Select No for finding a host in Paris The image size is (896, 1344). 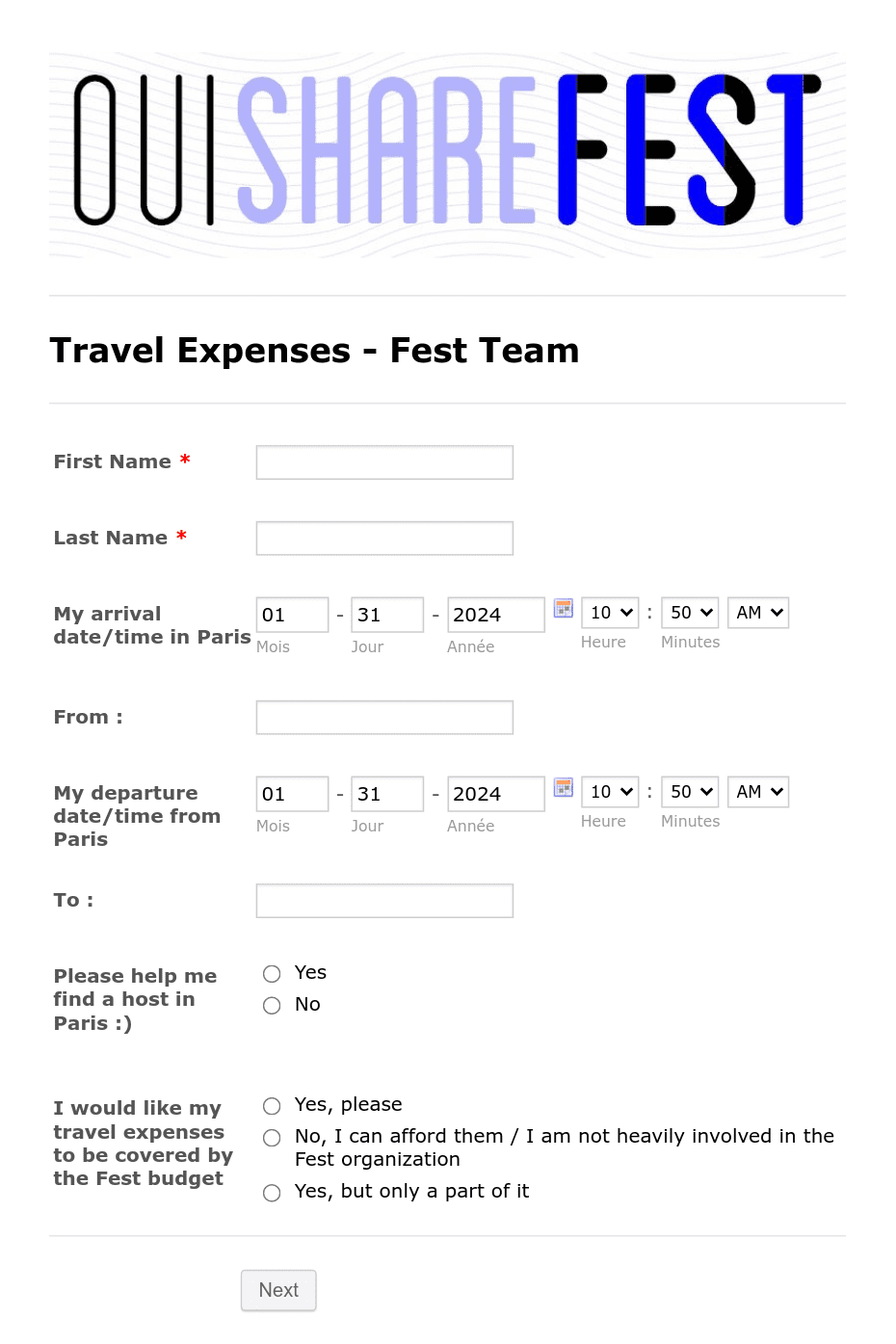coord(272,1006)
